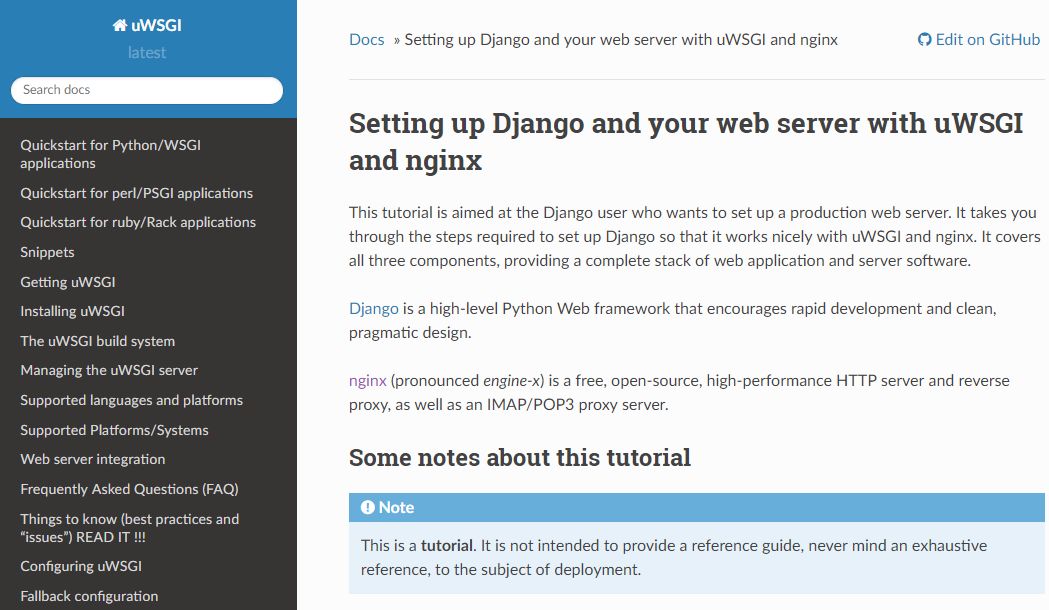
Task: Click the Docs breadcrumb link
Action: 364,39
